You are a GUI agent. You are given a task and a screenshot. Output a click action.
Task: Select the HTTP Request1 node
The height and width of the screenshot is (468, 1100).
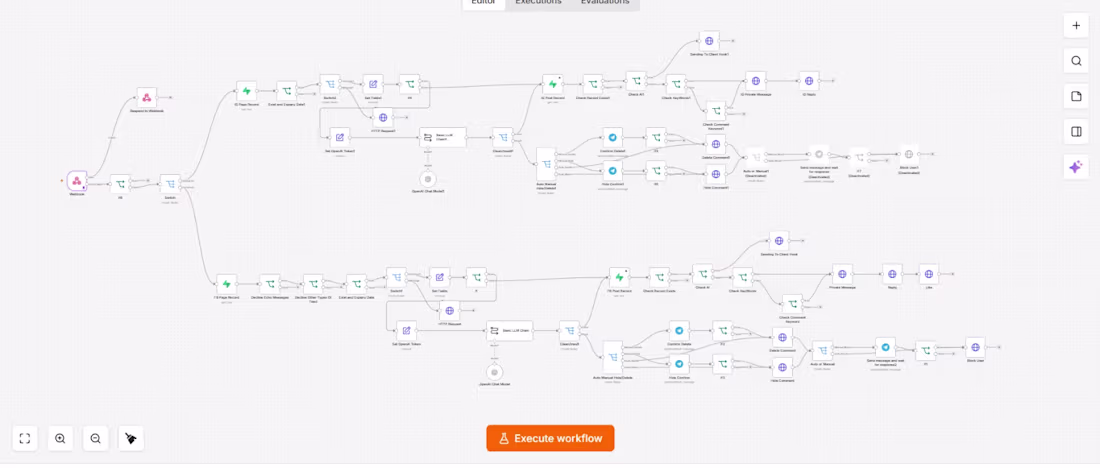(x=382, y=117)
